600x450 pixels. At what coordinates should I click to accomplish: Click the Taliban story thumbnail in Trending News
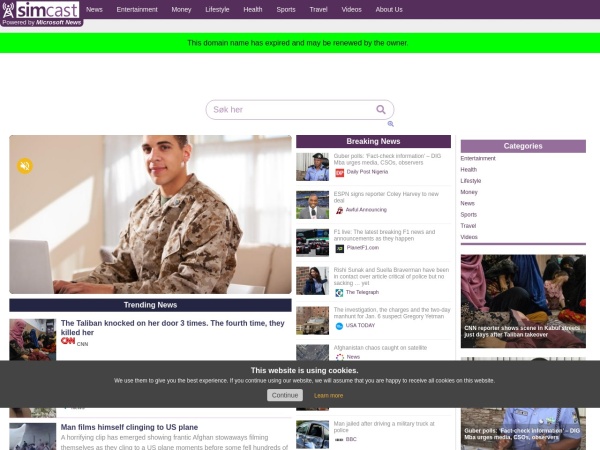click(x=33, y=340)
